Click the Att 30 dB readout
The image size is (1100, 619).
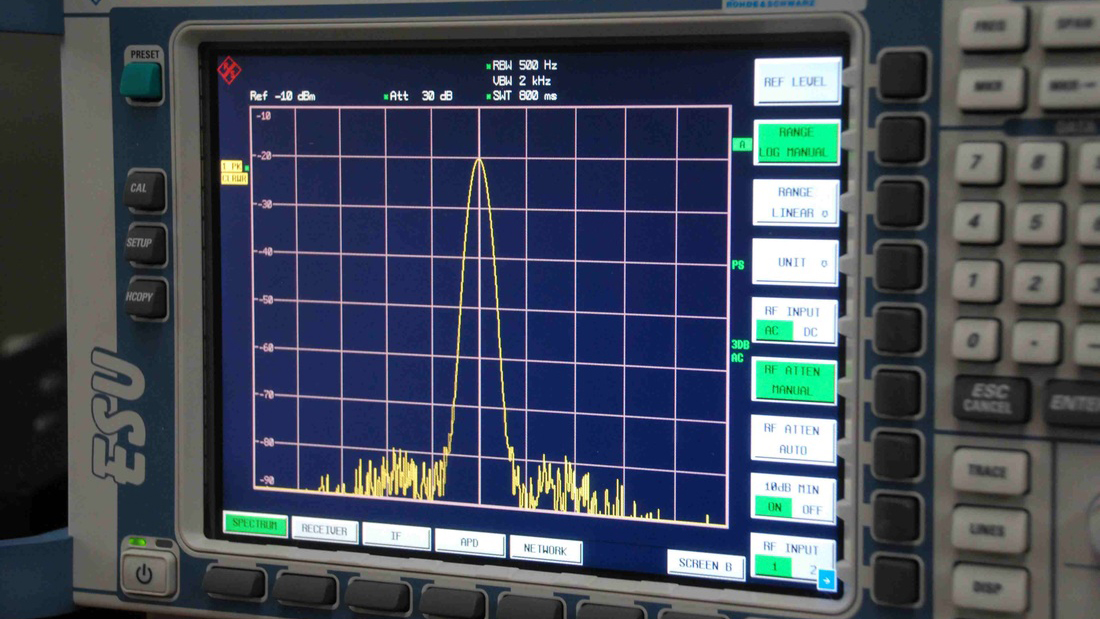[x=419, y=96]
